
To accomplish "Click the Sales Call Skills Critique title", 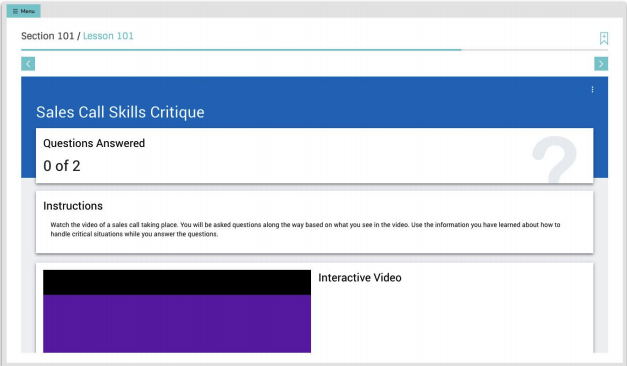I will (120, 112).
